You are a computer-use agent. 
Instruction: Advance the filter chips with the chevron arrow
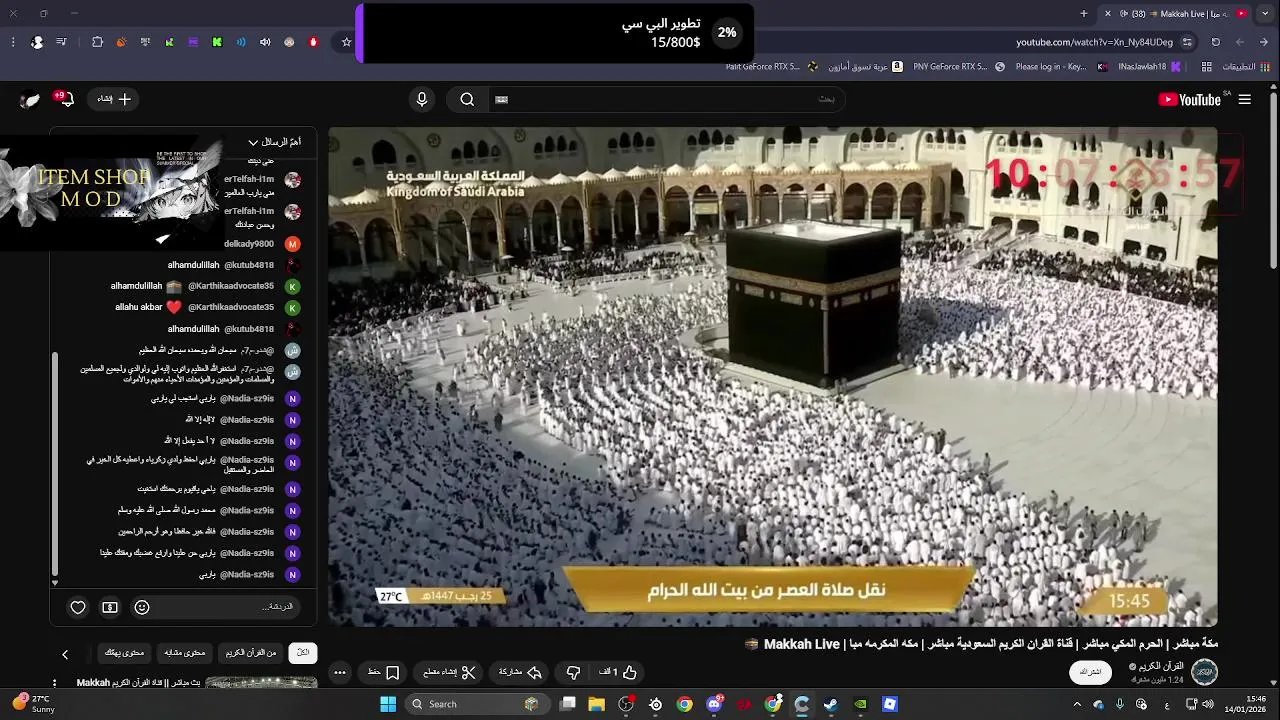pyautogui.click(x=65, y=654)
